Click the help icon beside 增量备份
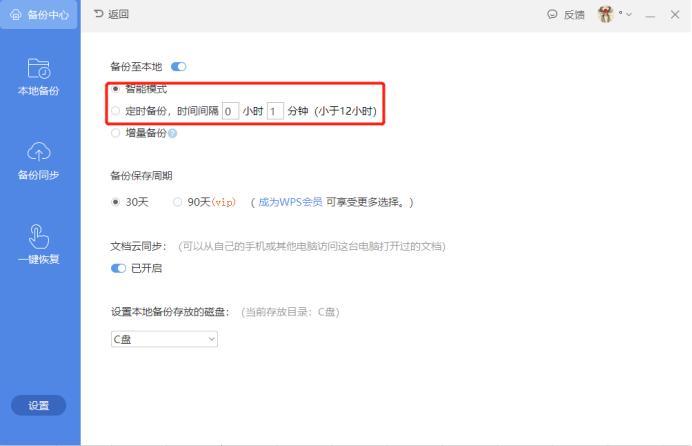 173,133
